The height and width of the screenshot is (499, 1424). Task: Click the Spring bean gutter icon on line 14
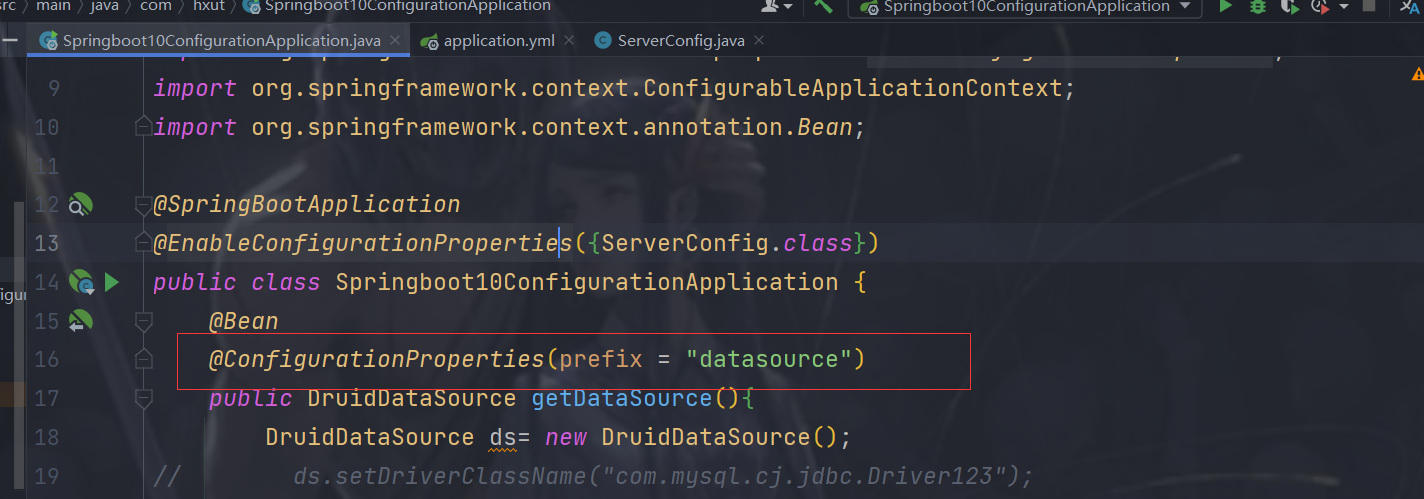(81, 283)
